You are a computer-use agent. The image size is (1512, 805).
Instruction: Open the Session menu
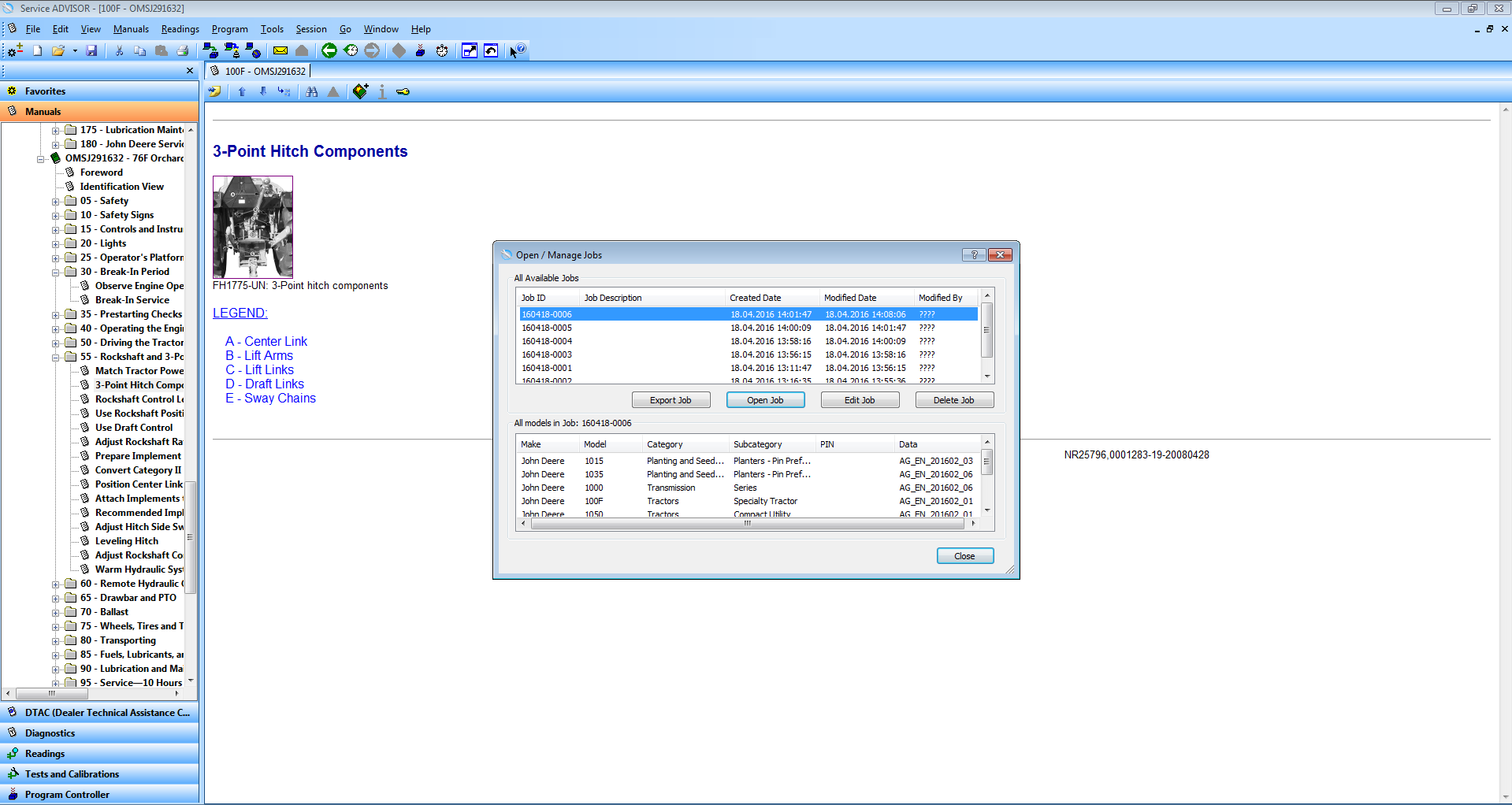click(x=311, y=29)
